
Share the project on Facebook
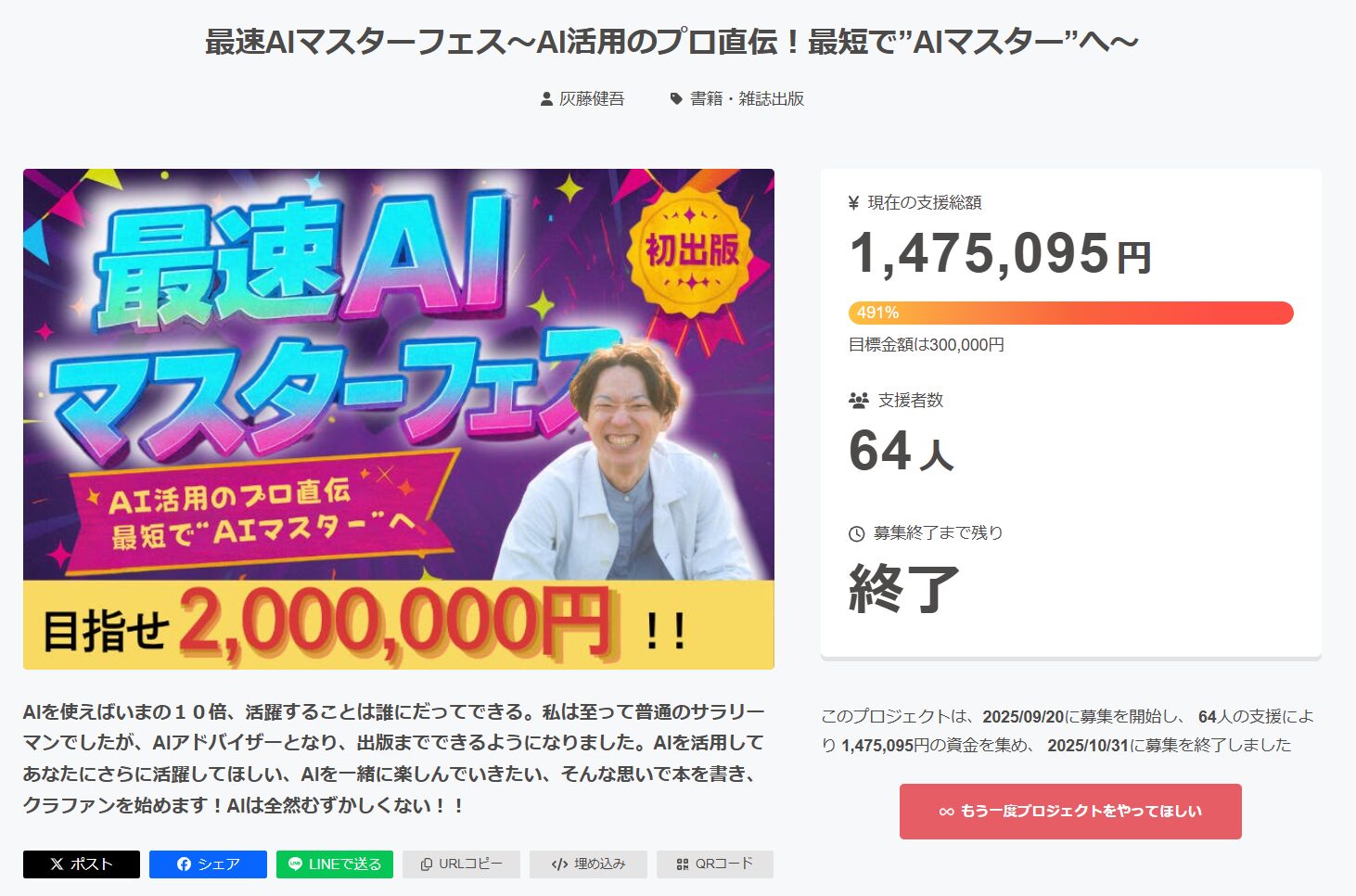click(208, 864)
